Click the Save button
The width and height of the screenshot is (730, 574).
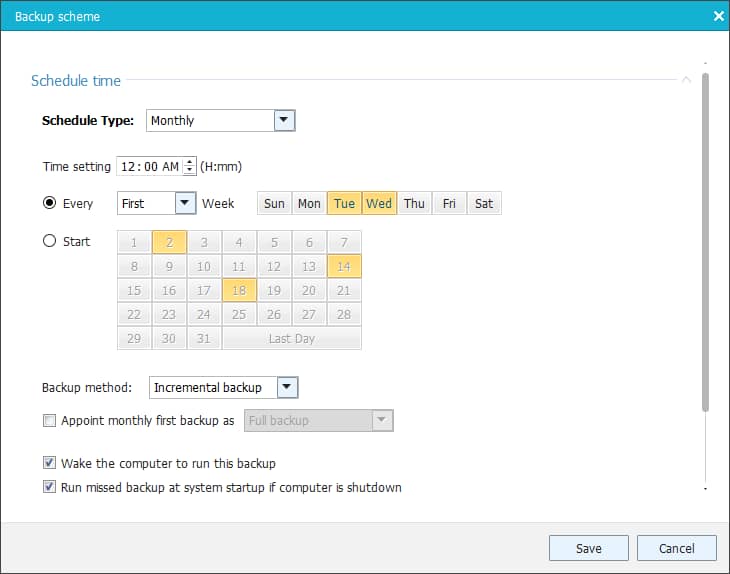click(x=588, y=548)
